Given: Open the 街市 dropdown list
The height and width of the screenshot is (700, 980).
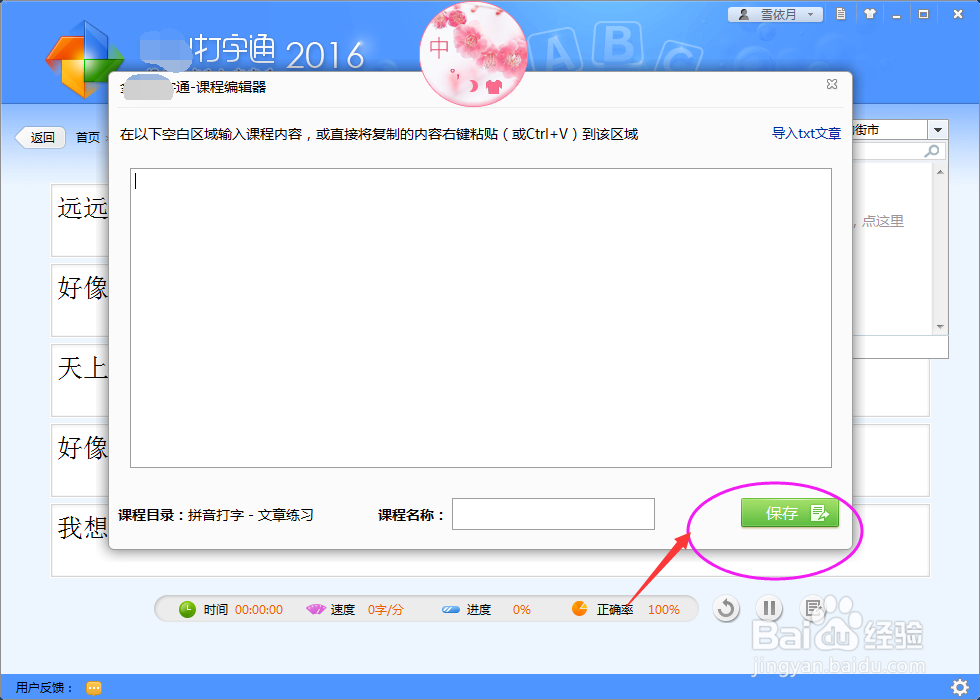Looking at the screenshot, I should (x=937, y=129).
